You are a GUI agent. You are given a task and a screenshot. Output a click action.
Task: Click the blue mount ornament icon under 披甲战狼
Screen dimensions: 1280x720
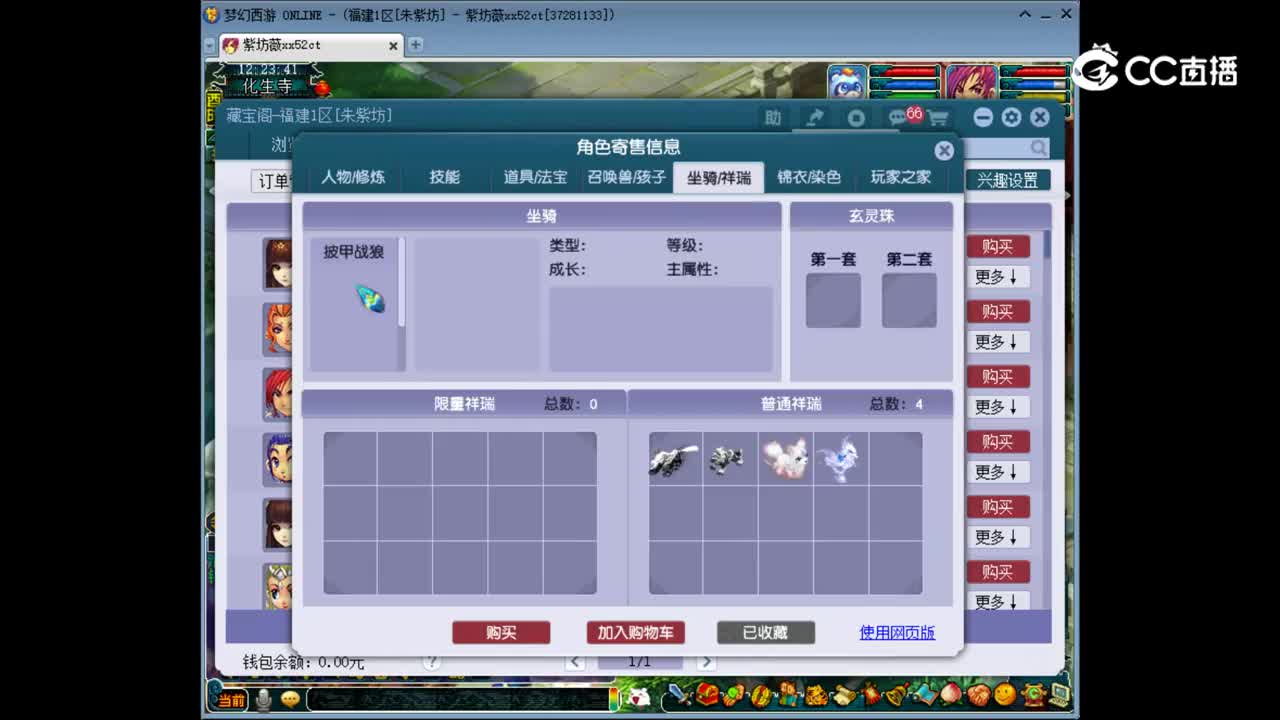tap(370, 298)
